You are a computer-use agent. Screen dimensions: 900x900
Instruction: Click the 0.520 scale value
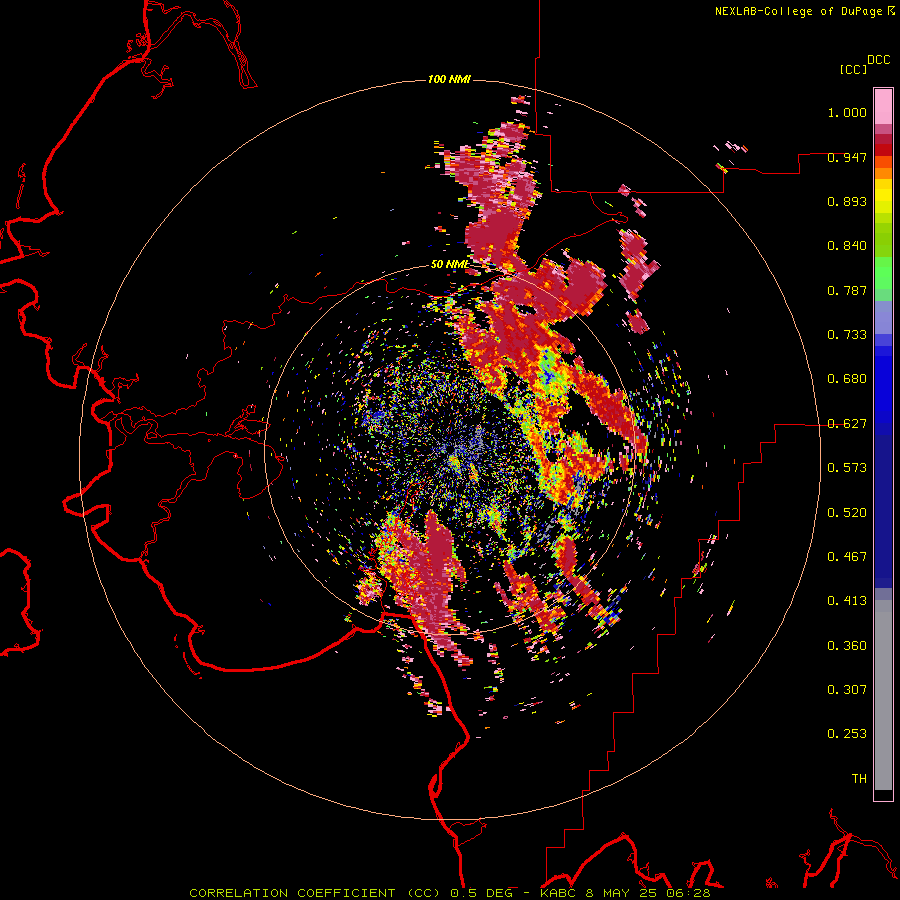[x=847, y=513]
